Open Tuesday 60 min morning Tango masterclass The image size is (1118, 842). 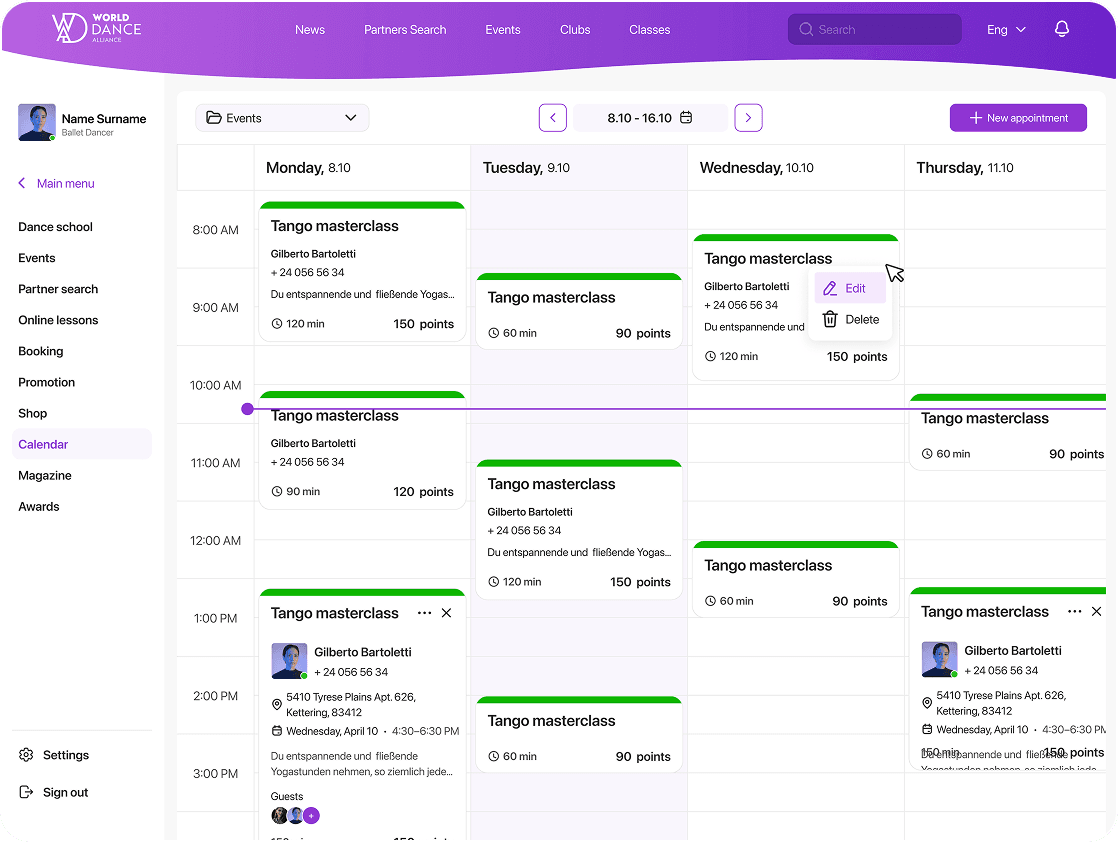(579, 312)
